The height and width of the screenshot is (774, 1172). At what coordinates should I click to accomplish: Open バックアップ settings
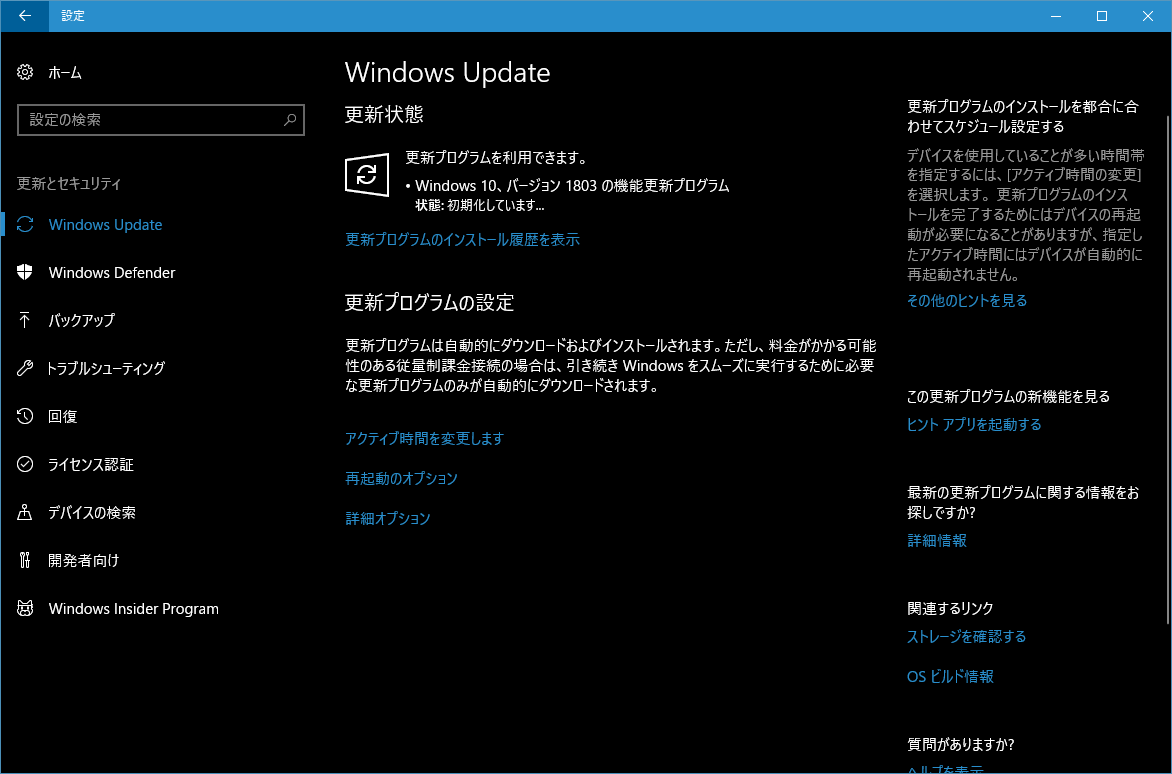(x=81, y=321)
